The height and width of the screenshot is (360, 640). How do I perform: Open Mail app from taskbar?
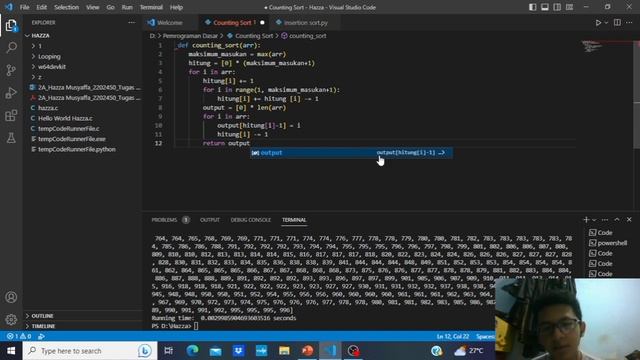pos(216,351)
